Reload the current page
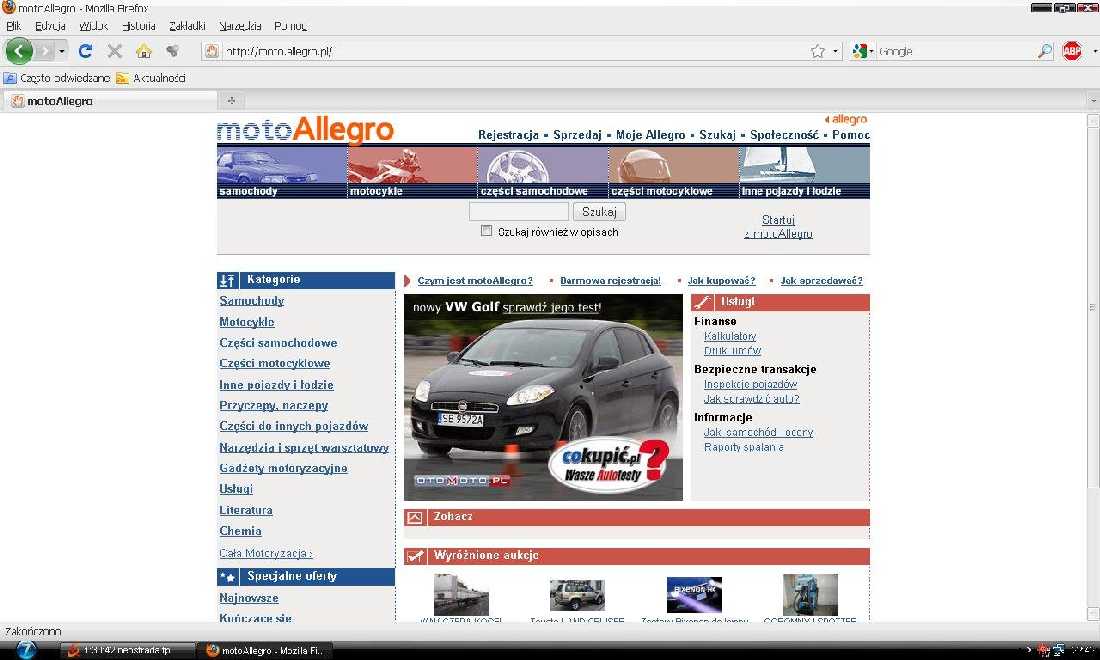The height and width of the screenshot is (660, 1100). click(86, 51)
